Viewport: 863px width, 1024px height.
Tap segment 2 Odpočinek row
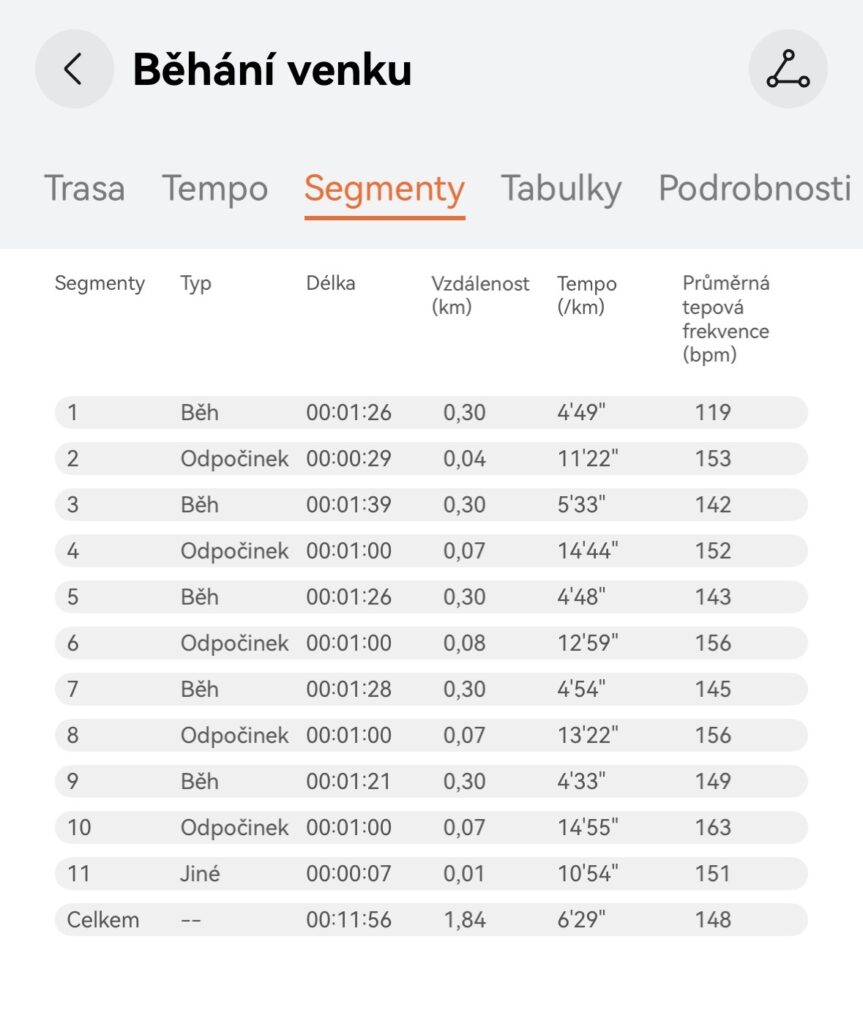click(430, 459)
